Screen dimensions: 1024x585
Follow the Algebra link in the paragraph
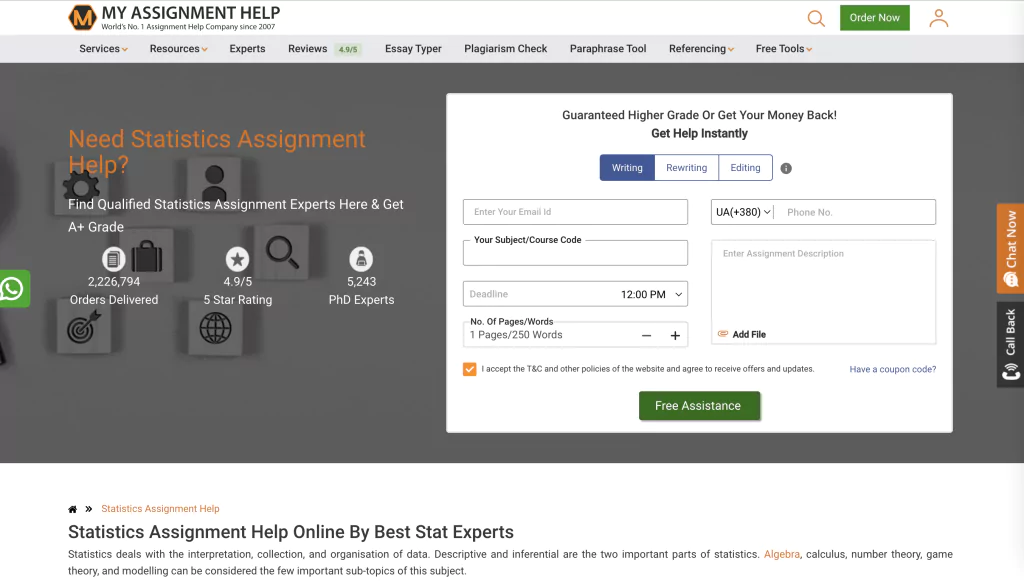782,554
